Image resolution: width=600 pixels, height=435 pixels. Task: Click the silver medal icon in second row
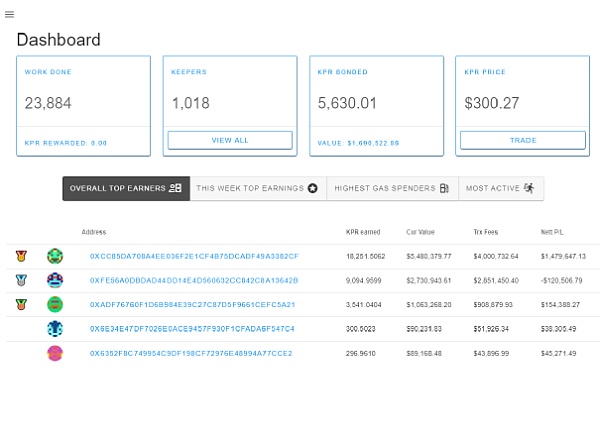(x=20, y=281)
